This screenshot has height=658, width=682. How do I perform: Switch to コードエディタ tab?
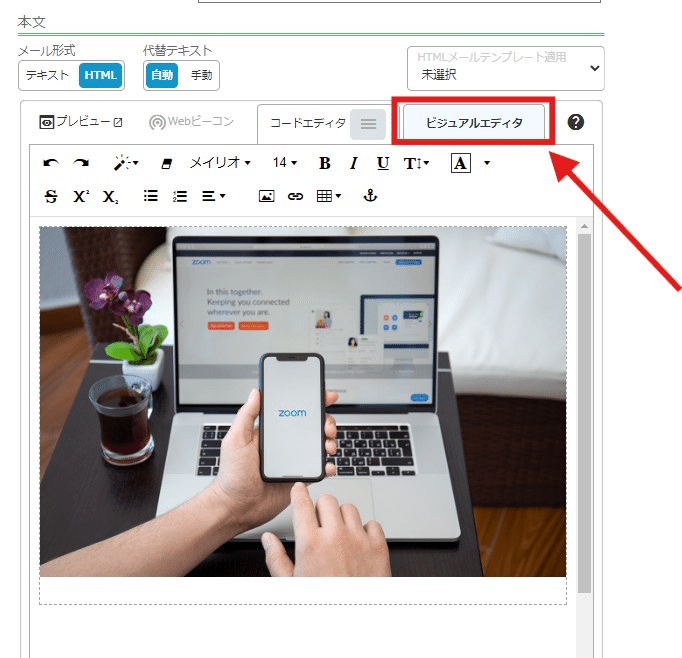click(x=308, y=124)
